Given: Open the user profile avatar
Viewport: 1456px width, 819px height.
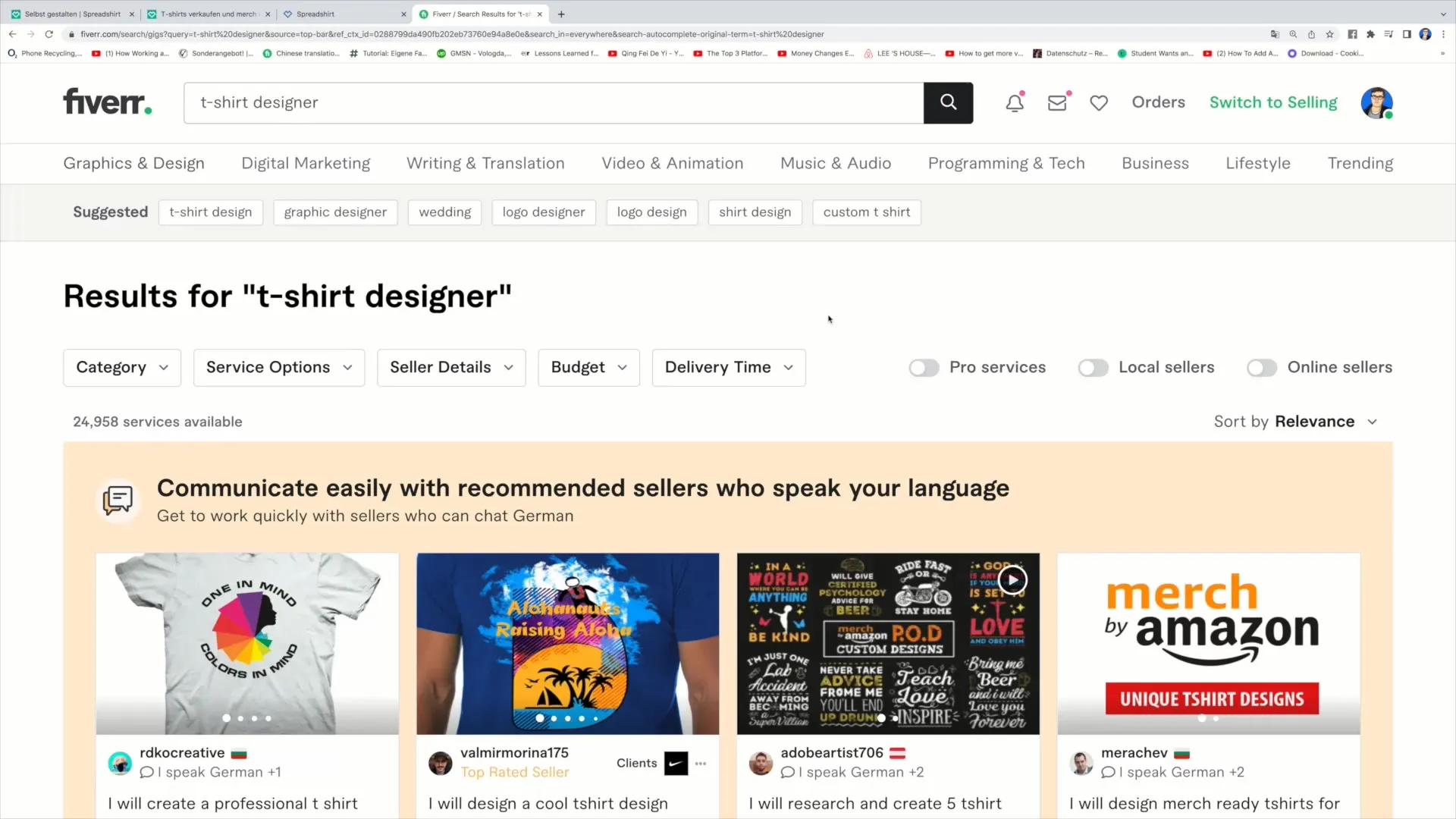Looking at the screenshot, I should coord(1376,102).
